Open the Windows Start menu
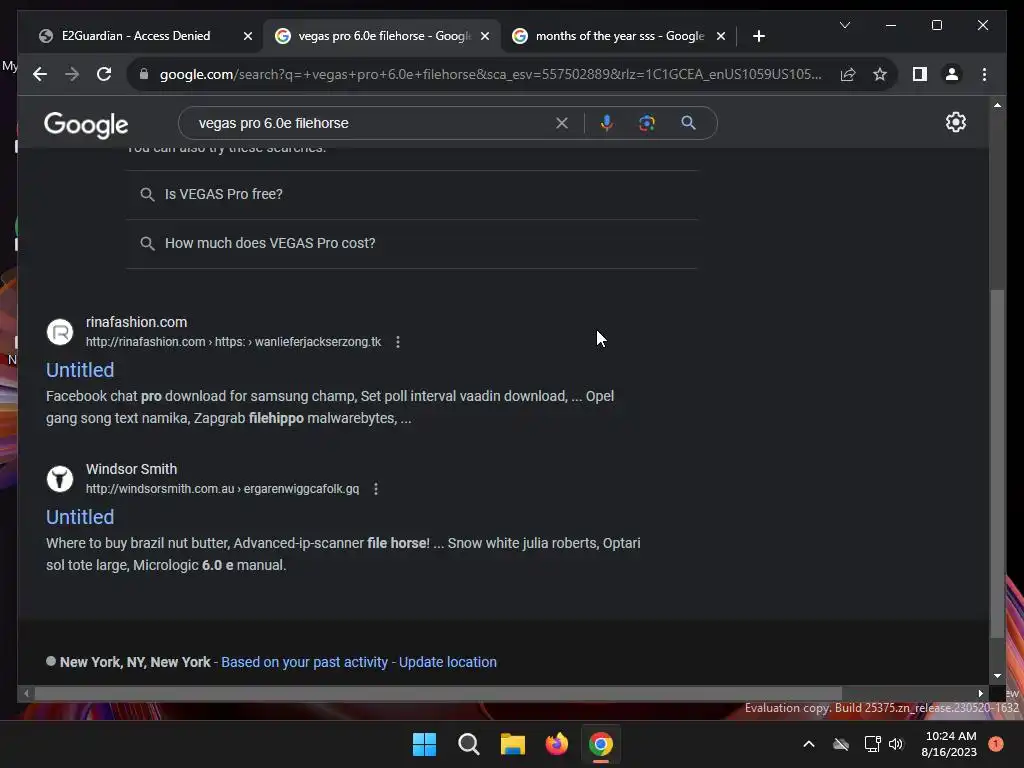The image size is (1024, 768). [424, 744]
